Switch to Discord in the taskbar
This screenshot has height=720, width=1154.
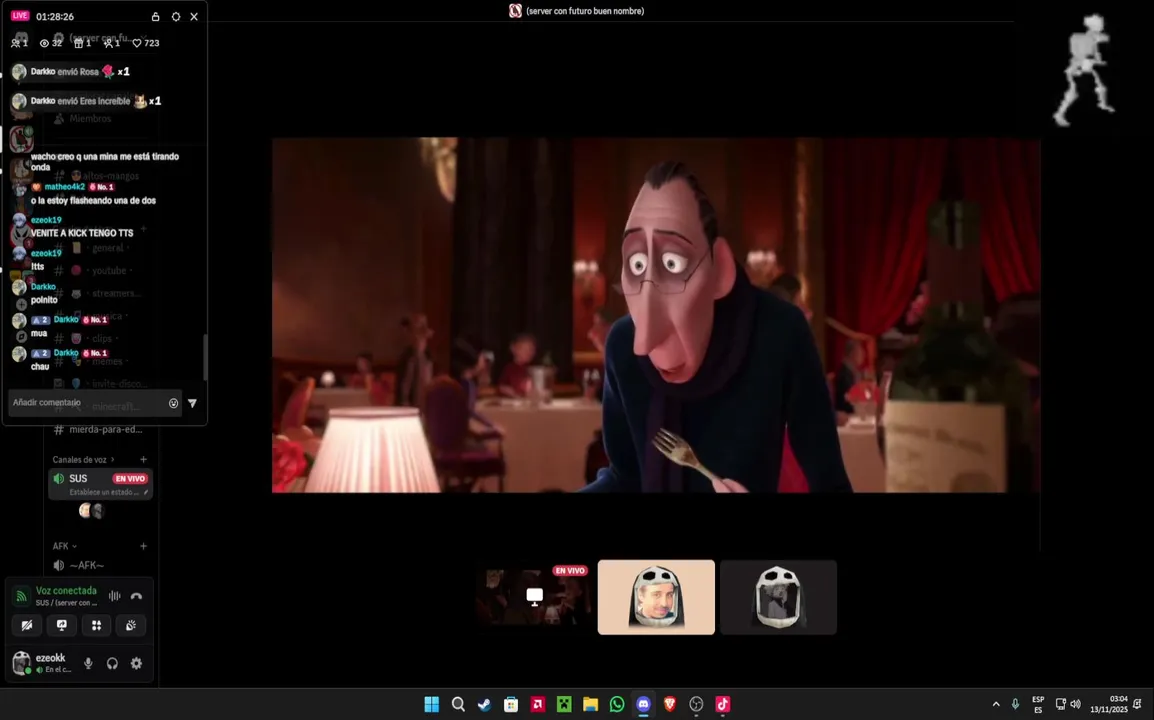click(x=643, y=705)
